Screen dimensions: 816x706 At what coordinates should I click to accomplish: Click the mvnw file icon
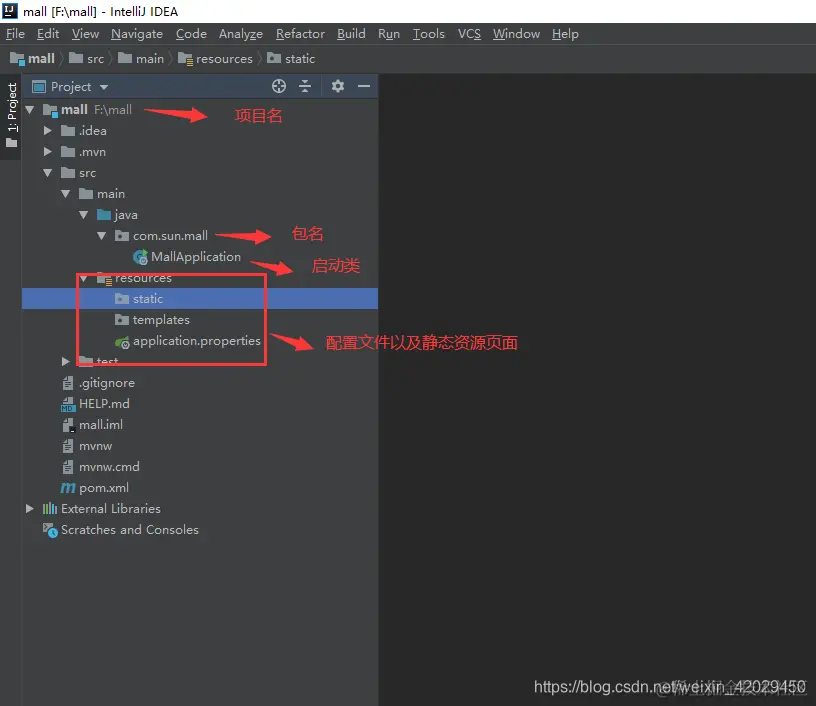click(68, 446)
